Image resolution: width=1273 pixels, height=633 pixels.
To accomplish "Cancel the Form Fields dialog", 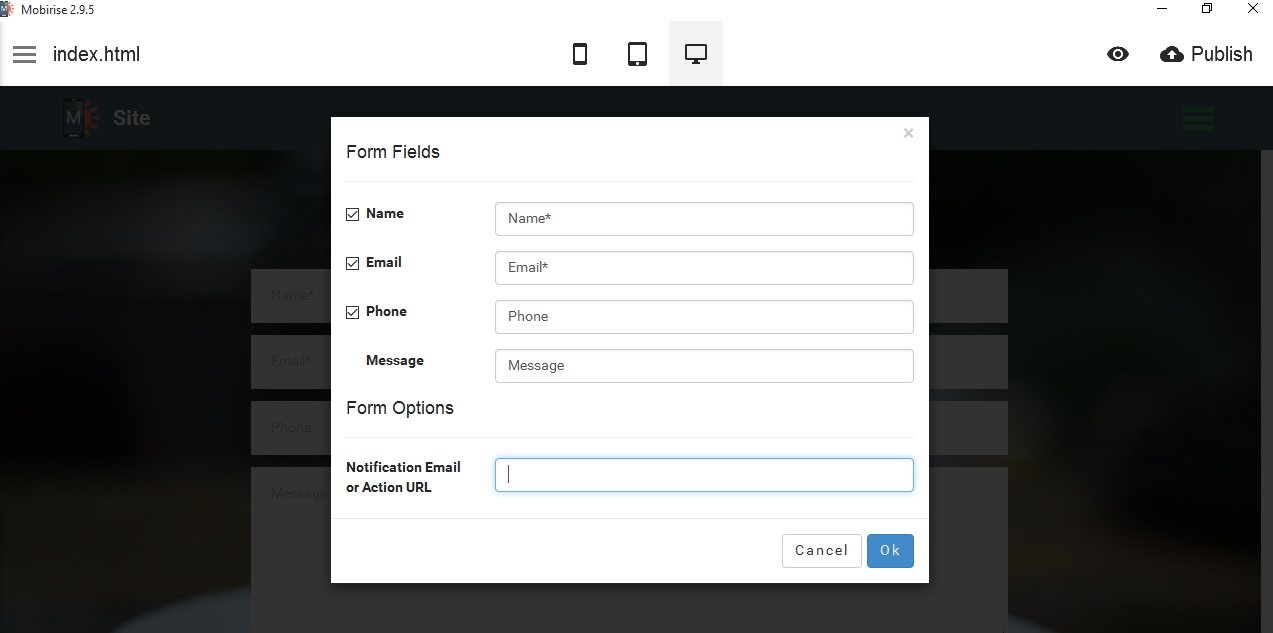I will [821, 550].
